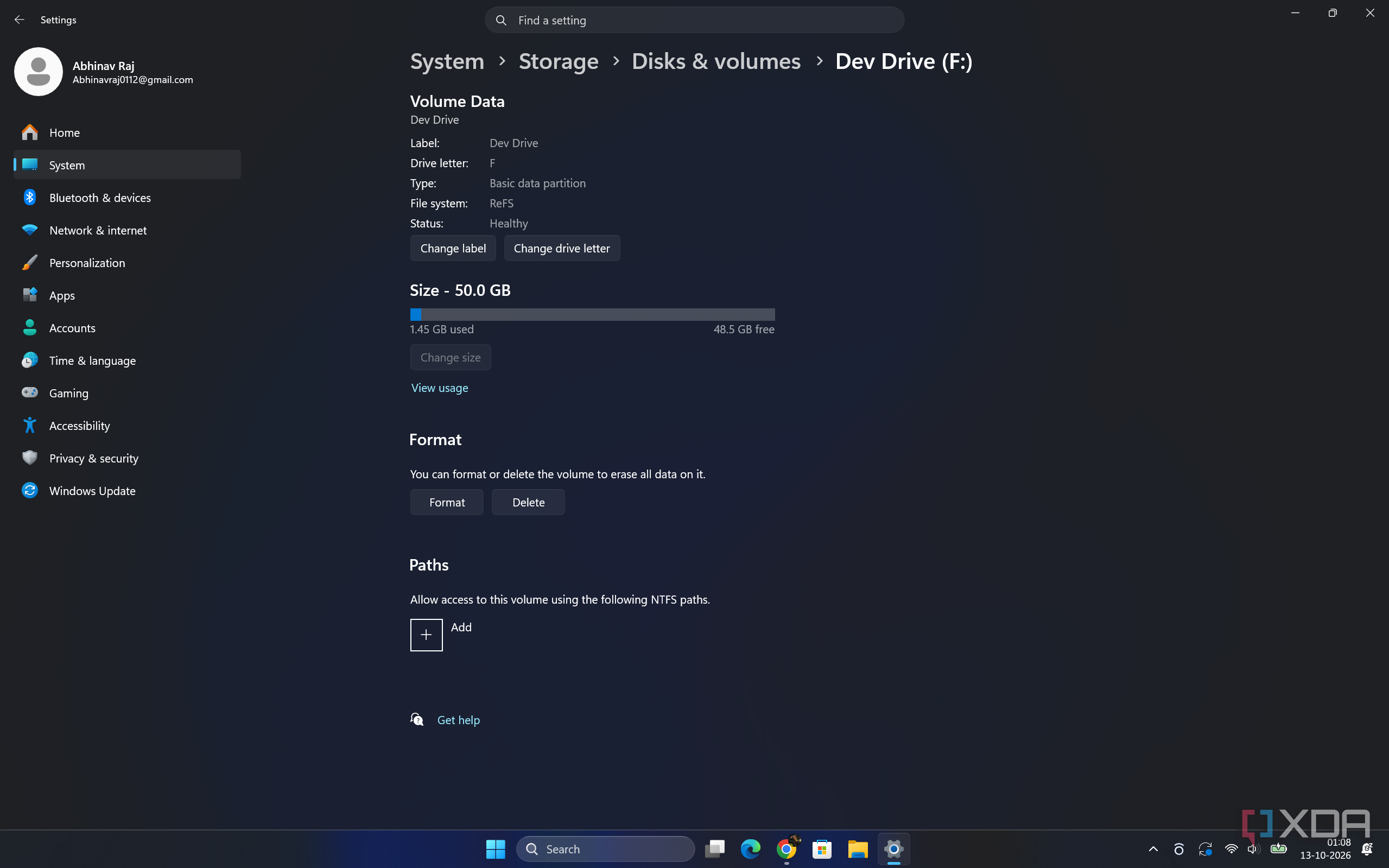Go to Disks & volumes in breadcrumb
1389x868 pixels.
coord(716,61)
